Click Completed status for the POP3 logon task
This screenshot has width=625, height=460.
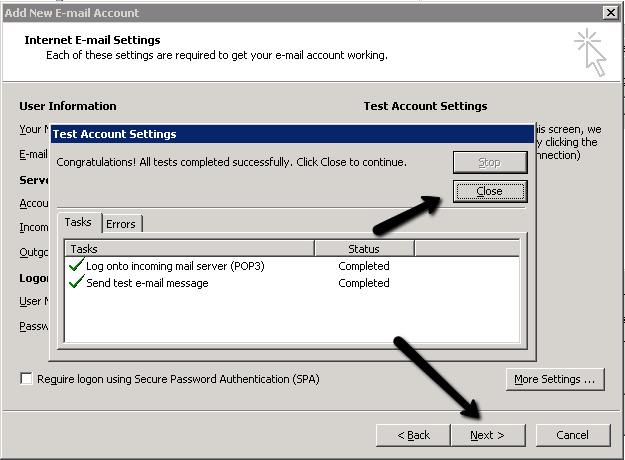coord(364,267)
